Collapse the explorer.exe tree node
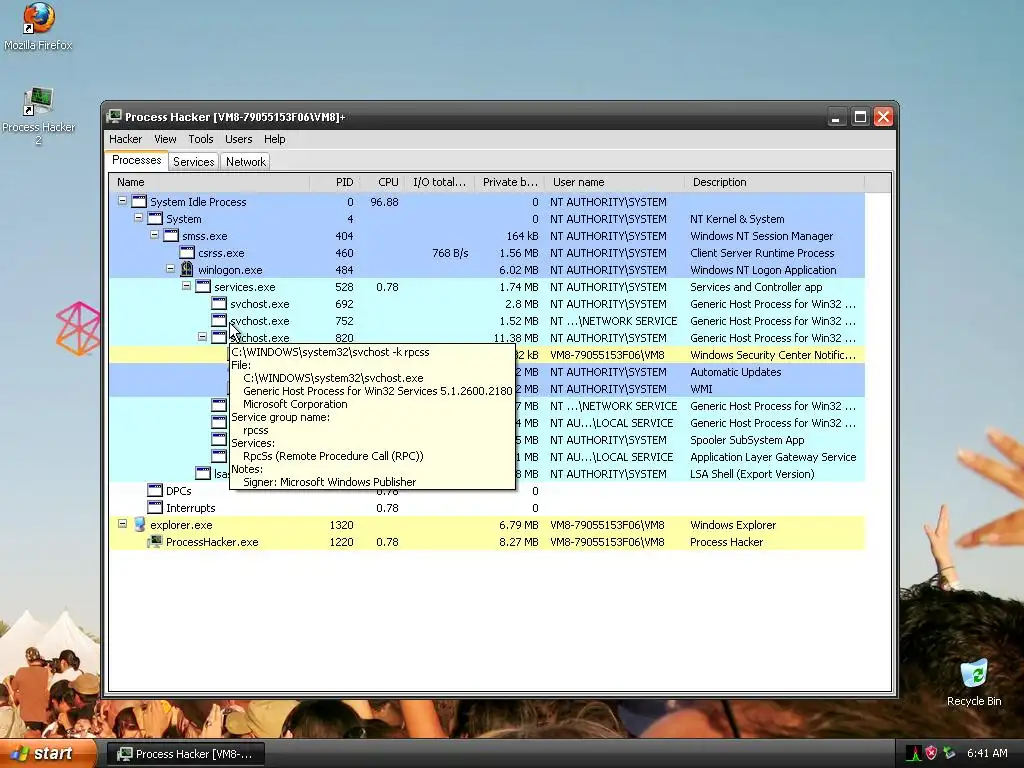The width and height of the screenshot is (1024, 768). click(x=122, y=524)
